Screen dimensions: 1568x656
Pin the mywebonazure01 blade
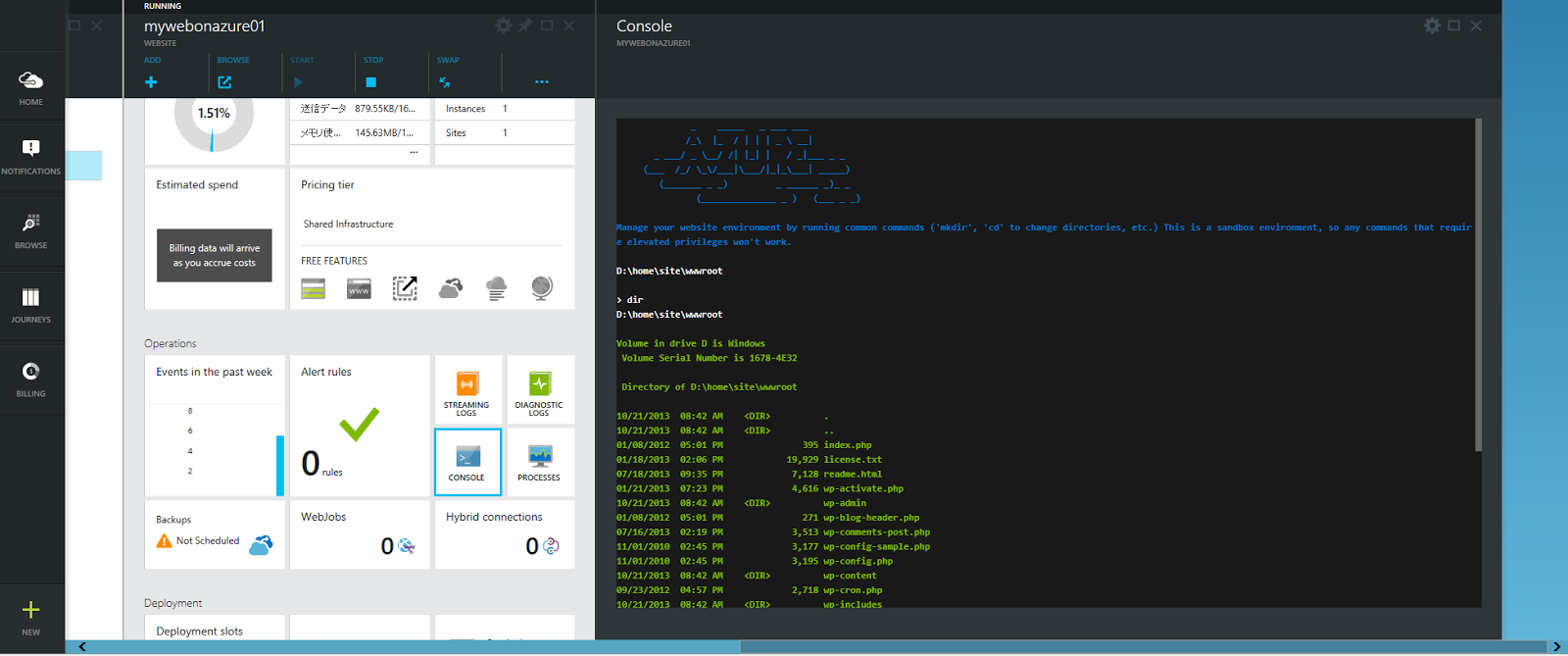point(525,25)
